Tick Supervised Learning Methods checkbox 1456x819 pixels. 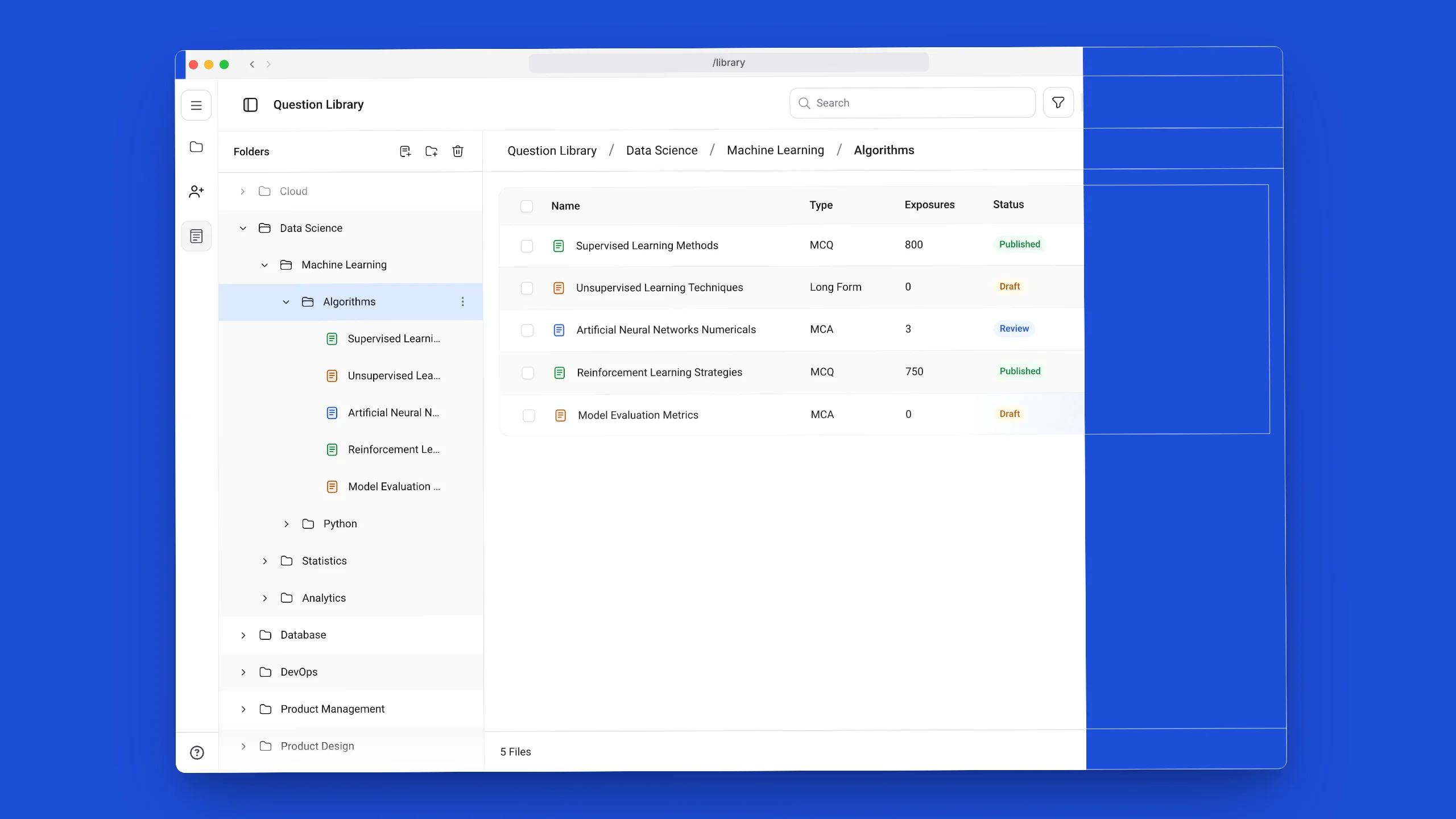click(x=527, y=246)
